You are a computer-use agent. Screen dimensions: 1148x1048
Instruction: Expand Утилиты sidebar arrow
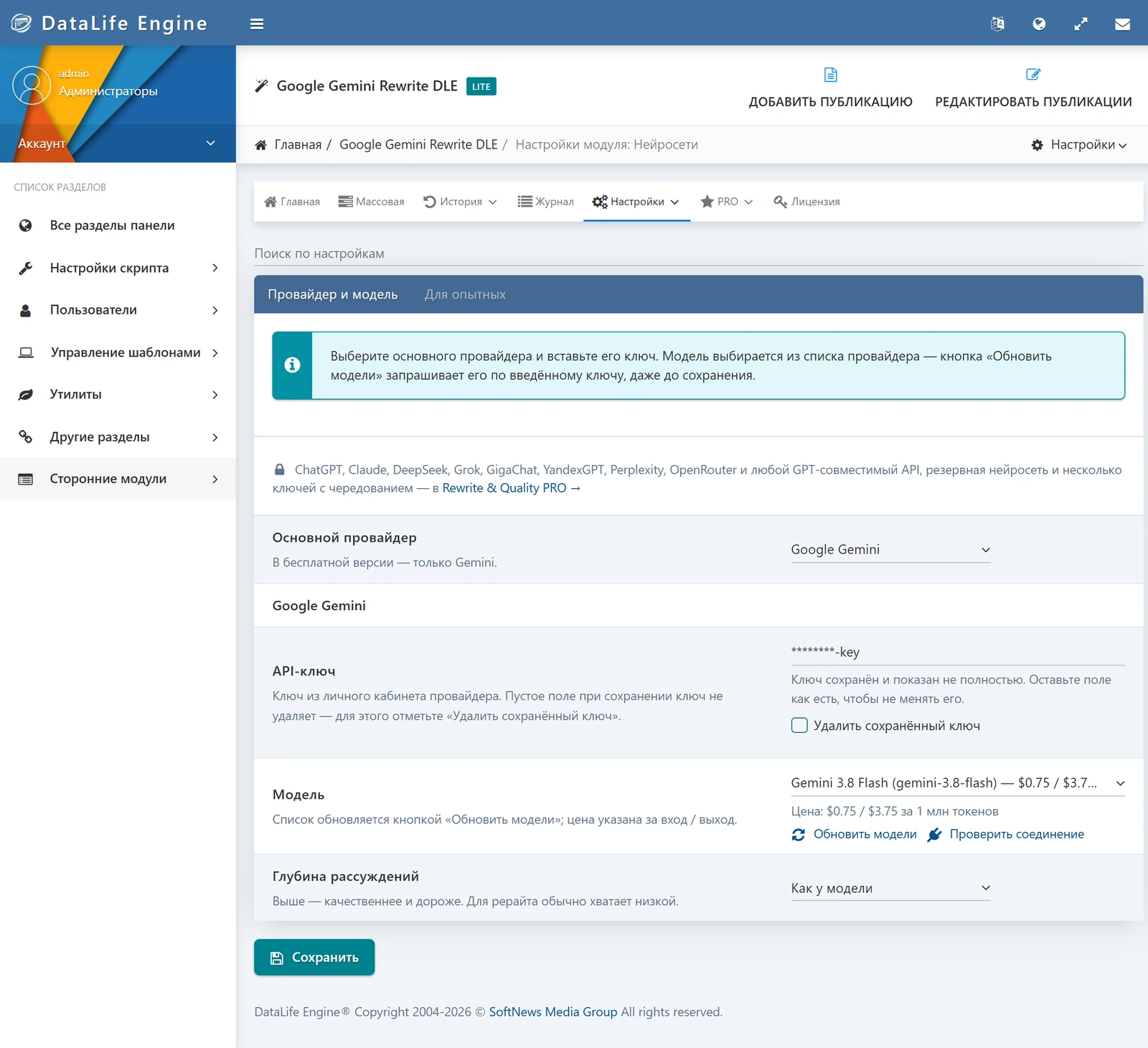point(215,395)
